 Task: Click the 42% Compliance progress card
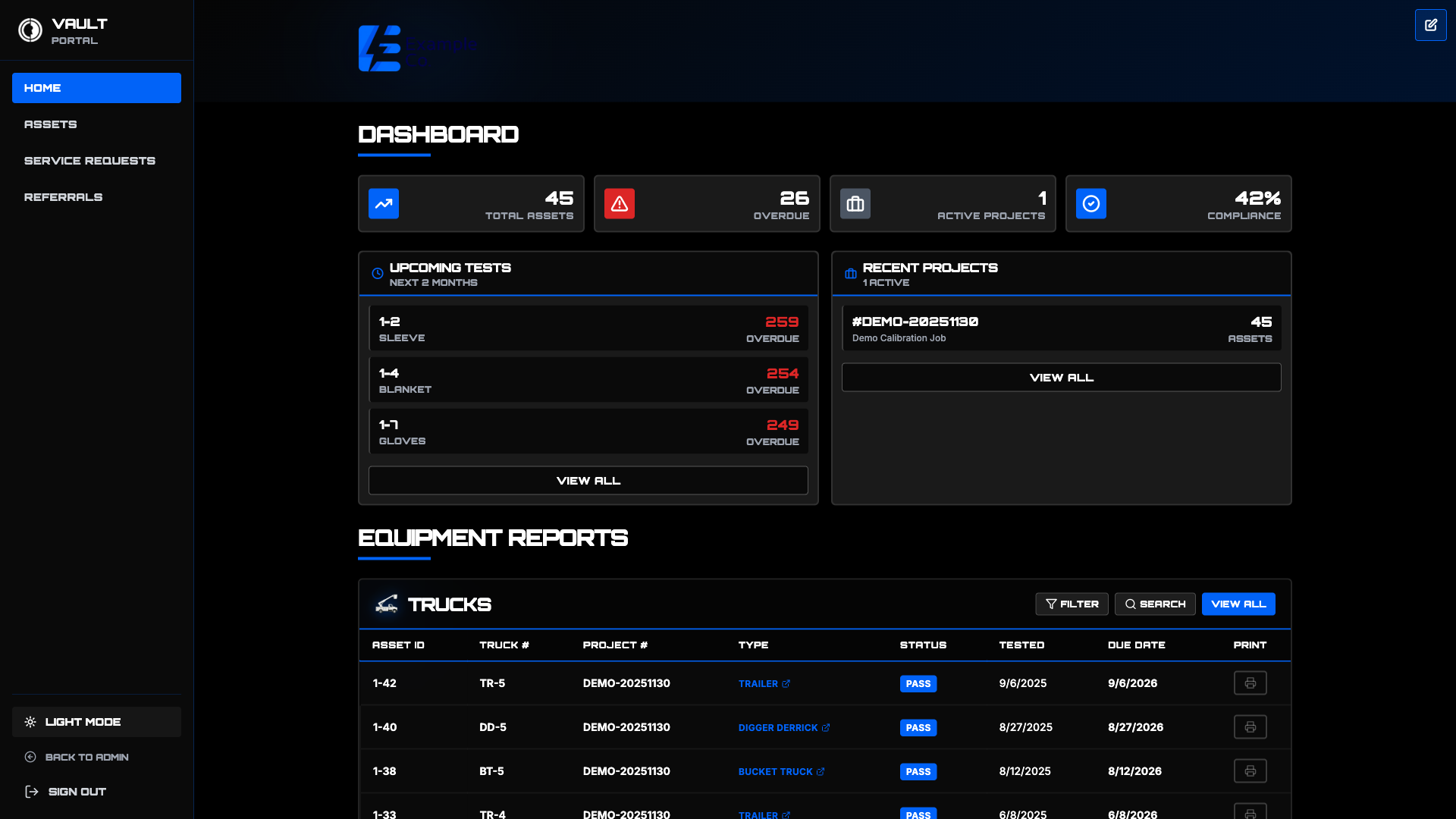tap(1178, 203)
